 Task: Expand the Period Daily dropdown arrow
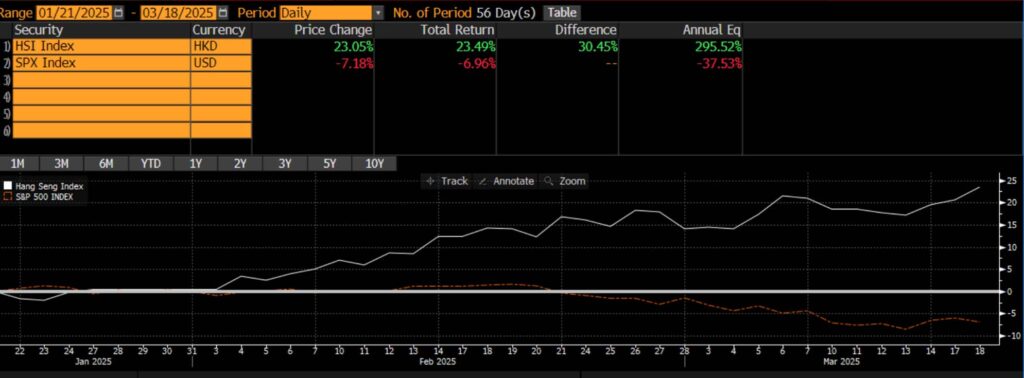(x=379, y=12)
